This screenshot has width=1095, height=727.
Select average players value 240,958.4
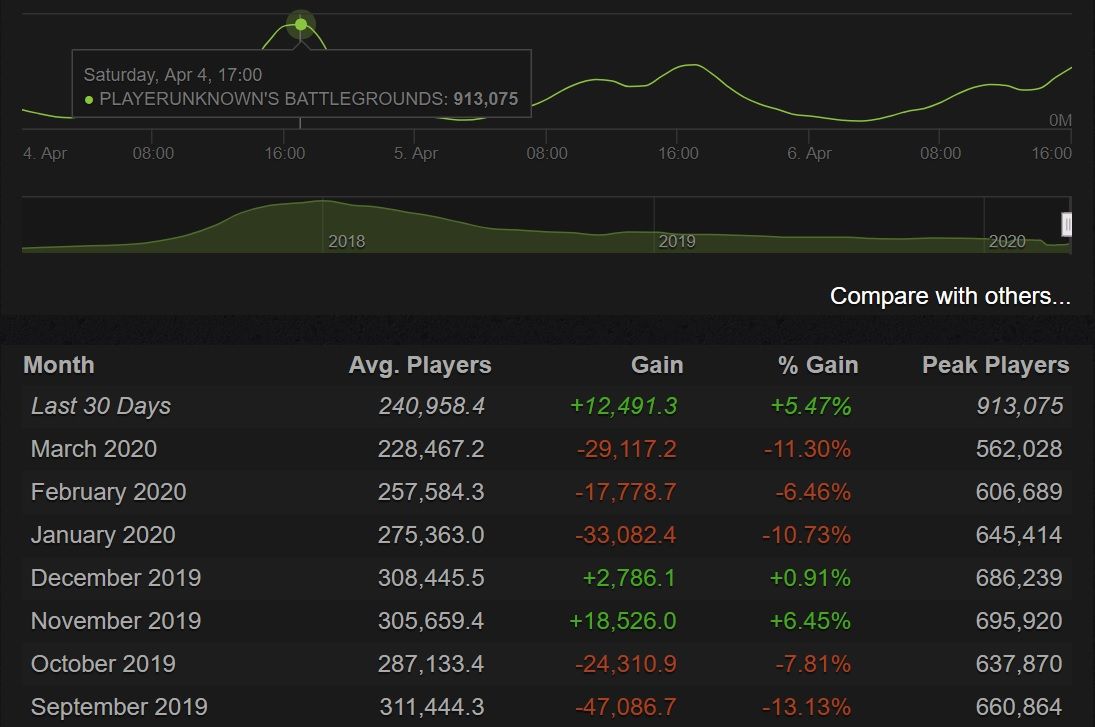pos(432,406)
